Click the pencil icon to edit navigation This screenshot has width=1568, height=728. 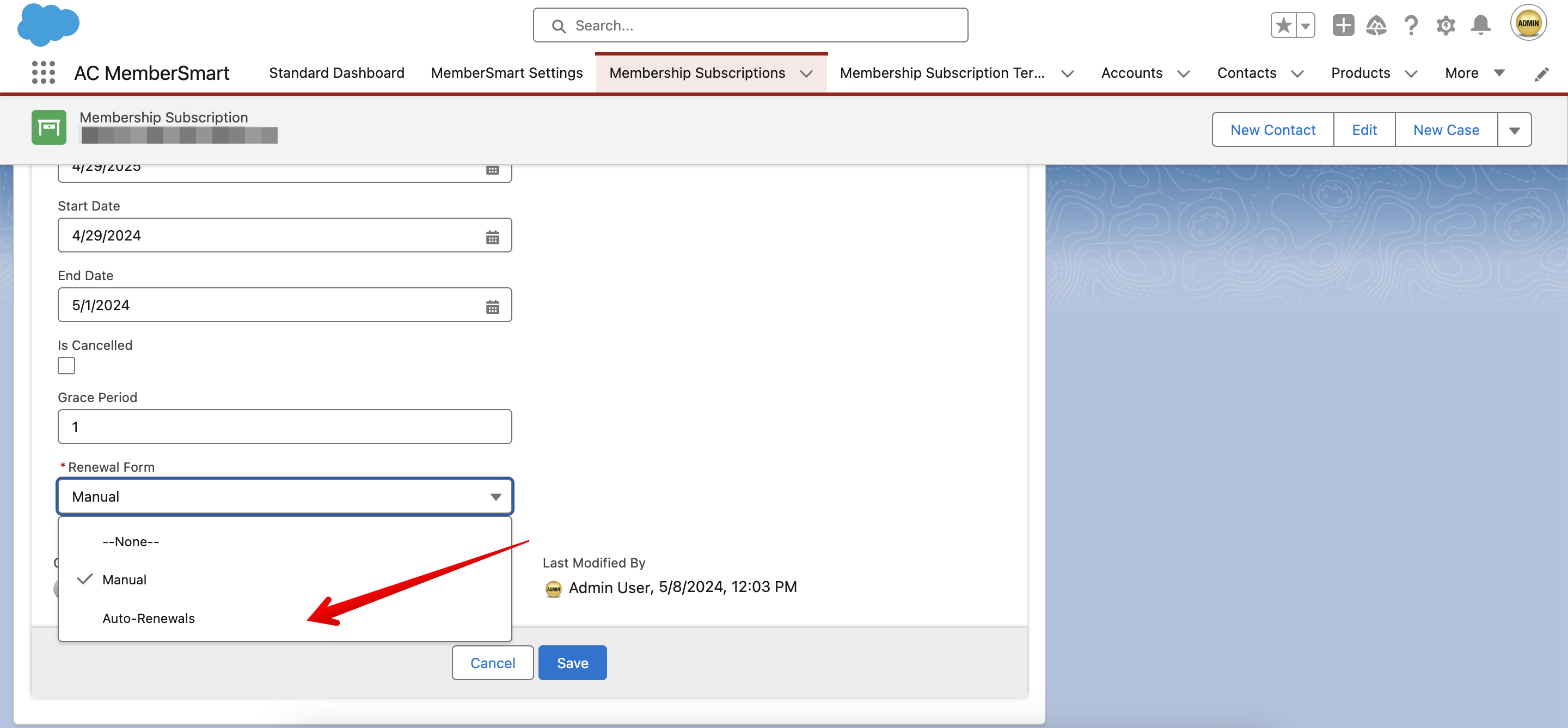point(1541,74)
